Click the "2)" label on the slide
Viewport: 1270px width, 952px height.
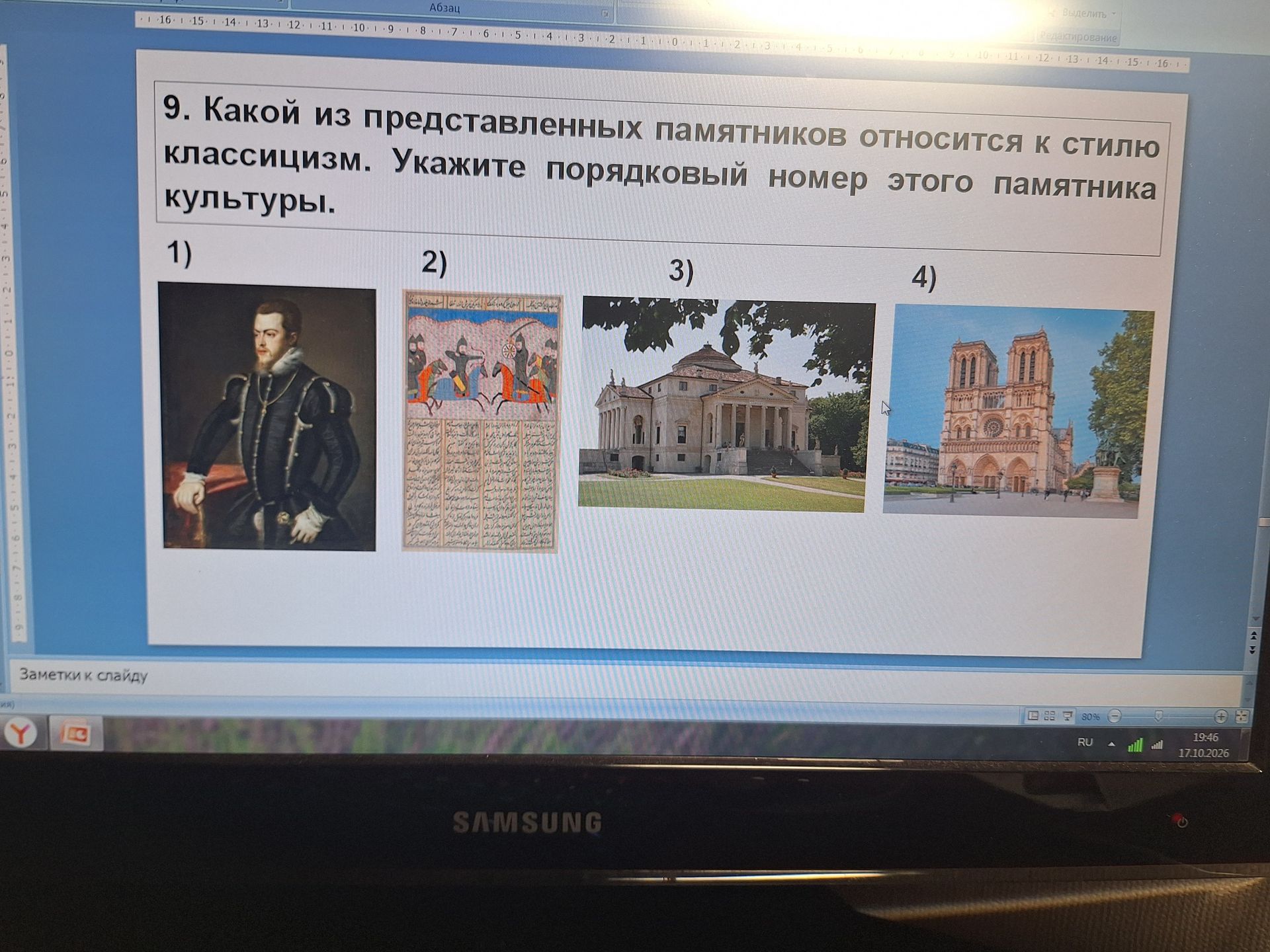435,263
